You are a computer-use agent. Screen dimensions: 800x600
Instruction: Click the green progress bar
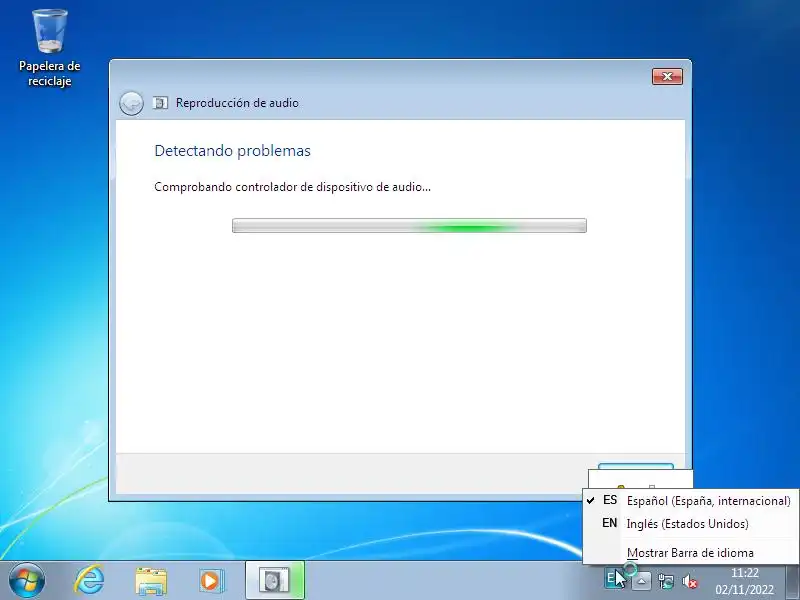pyautogui.click(x=409, y=226)
